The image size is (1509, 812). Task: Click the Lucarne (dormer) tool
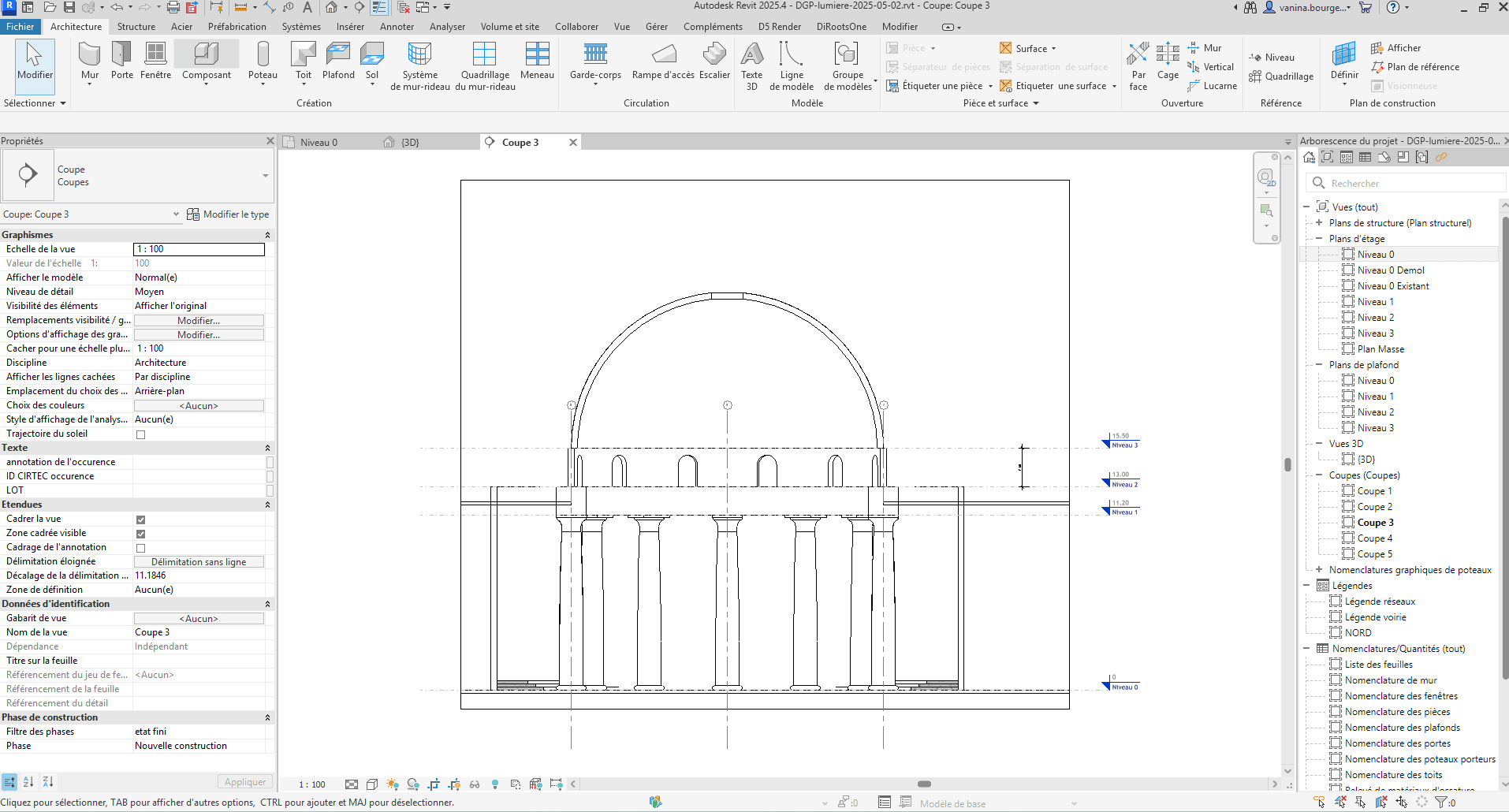[1212, 86]
